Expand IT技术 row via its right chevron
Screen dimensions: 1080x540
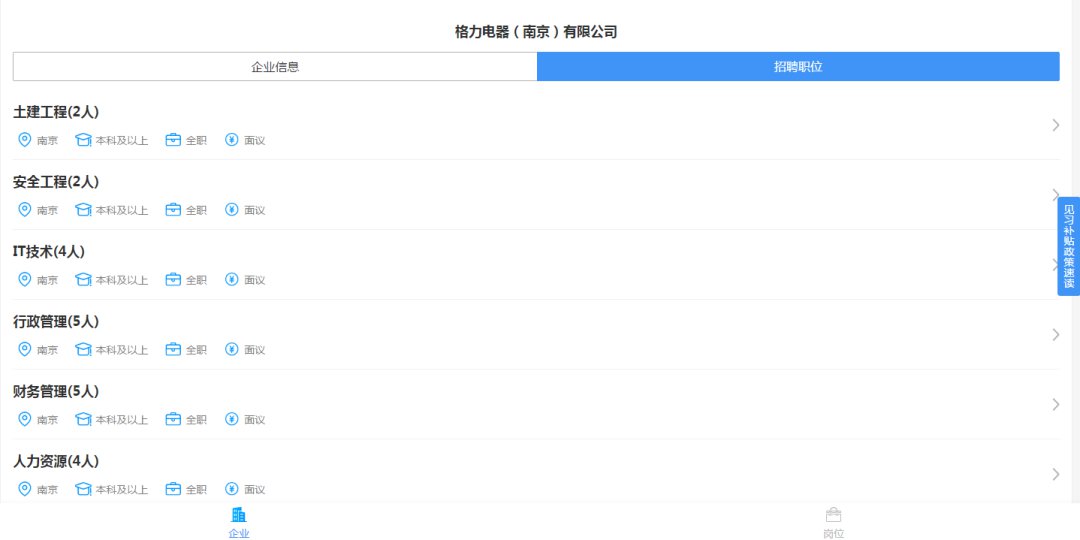point(1056,264)
